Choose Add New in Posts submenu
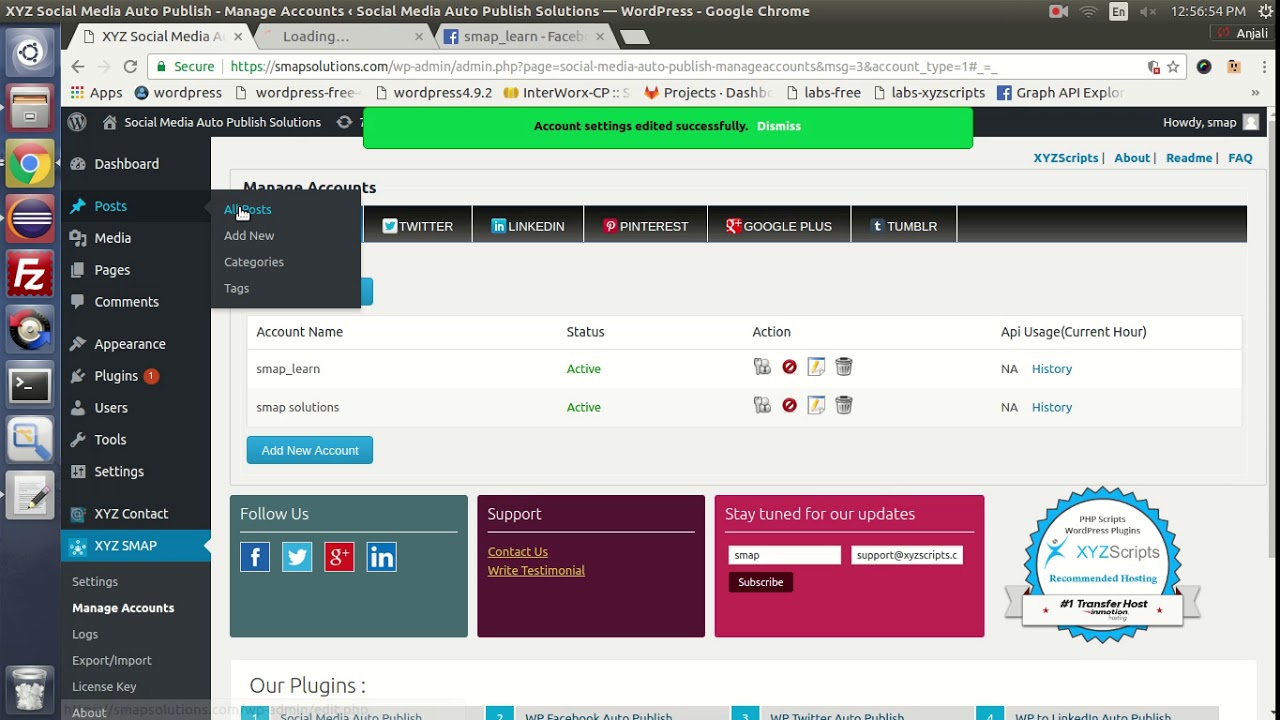The width and height of the screenshot is (1280, 720). pos(249,235)
